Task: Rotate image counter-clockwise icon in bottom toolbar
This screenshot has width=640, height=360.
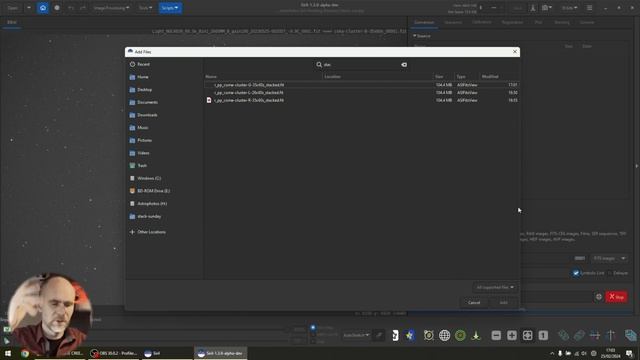Action: 563,335
